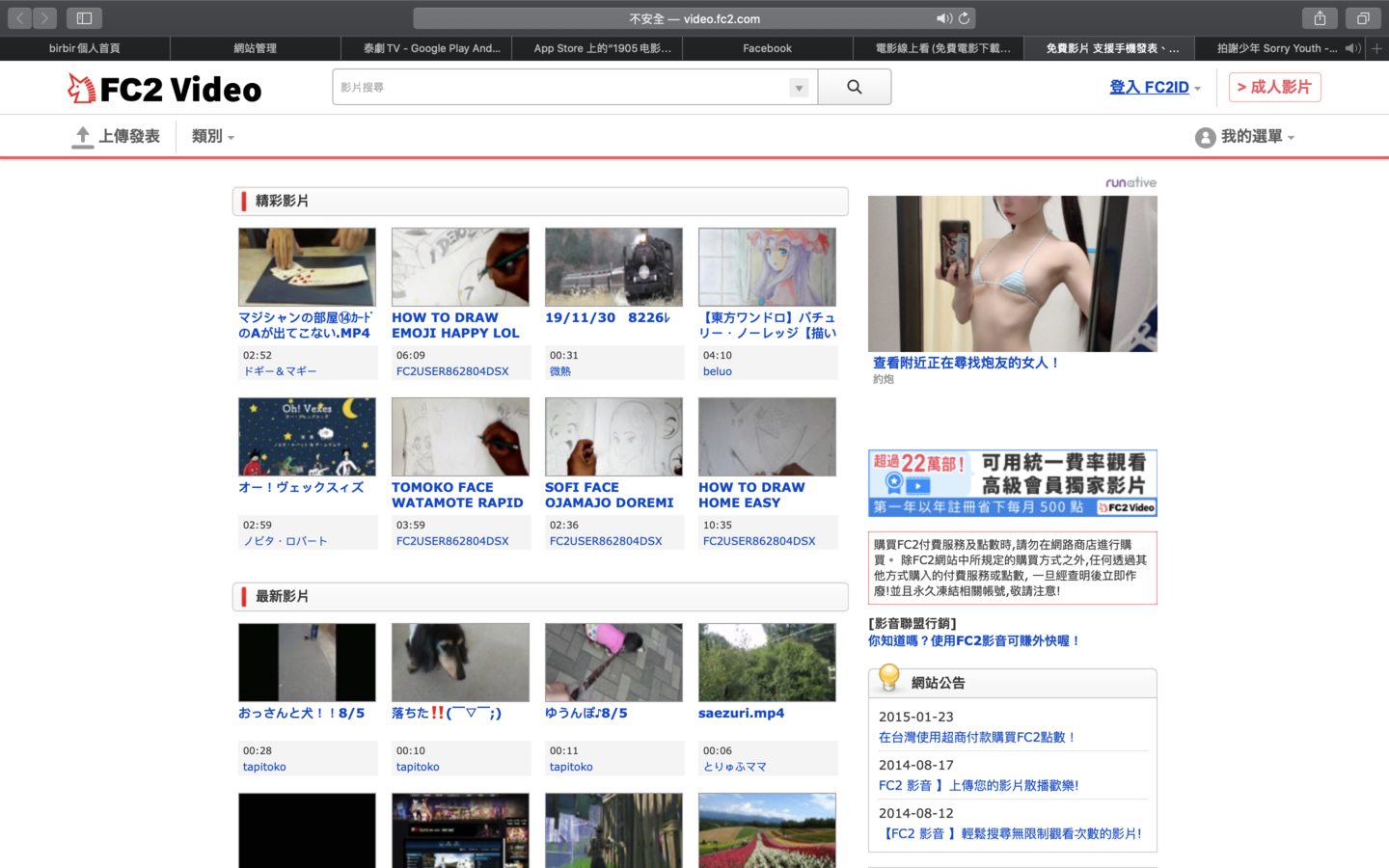Open the Safari share button
This screenshot has width=1389, height=868.
(1320, 18)
